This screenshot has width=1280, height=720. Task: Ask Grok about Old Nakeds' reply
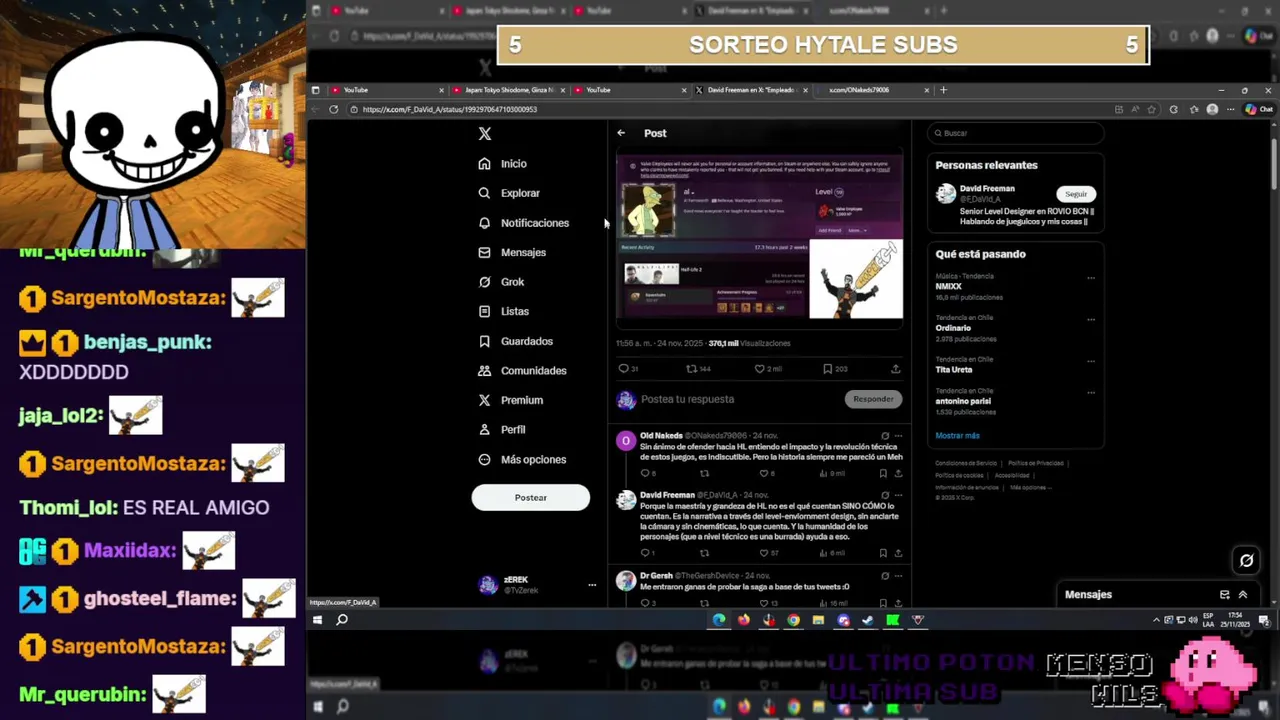(x=885, y=436)
